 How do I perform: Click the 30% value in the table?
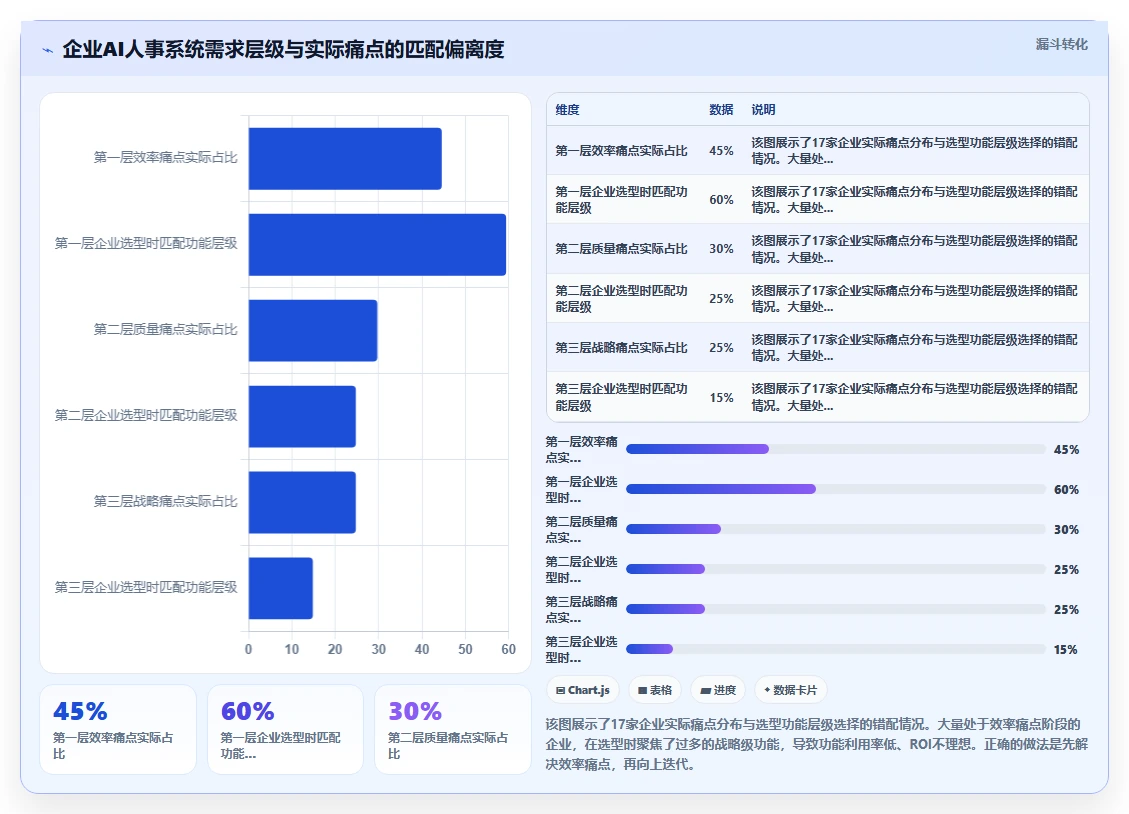coord(721,249)
